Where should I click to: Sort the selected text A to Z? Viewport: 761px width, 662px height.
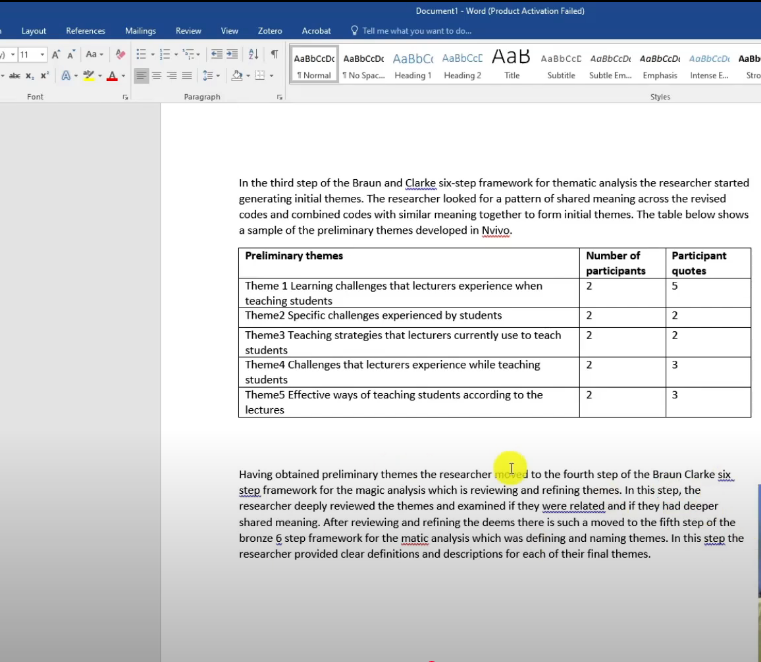pos(253,54)
